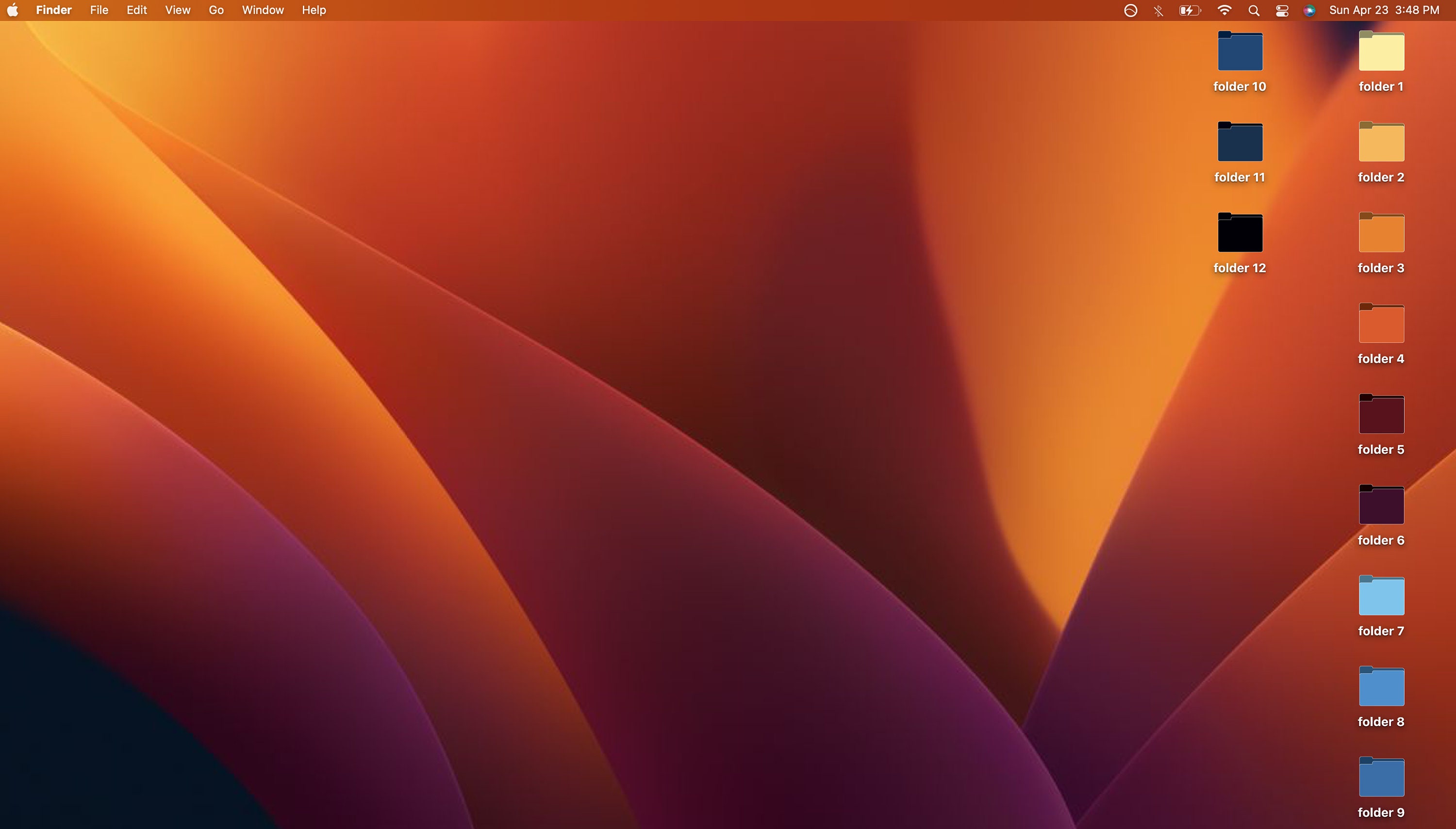
Task: Select folder 8
Action: tap(1381, 686)
